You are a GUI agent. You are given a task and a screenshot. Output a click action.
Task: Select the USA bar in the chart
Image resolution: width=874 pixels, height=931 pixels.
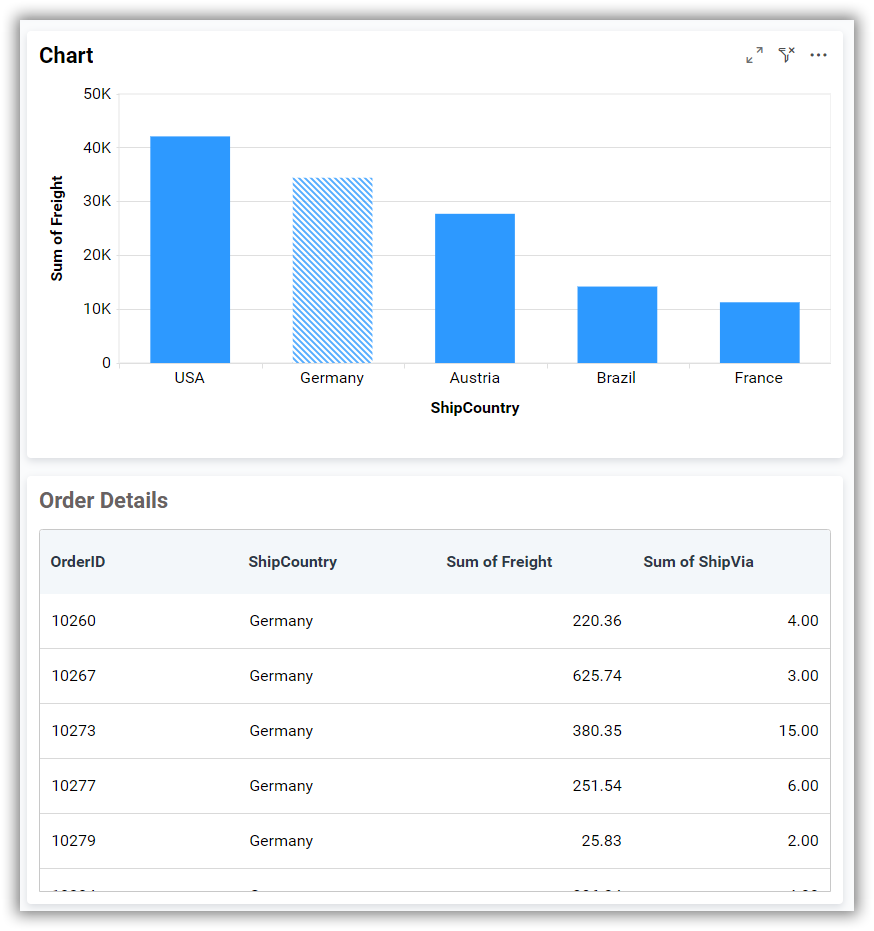[189, 250]
